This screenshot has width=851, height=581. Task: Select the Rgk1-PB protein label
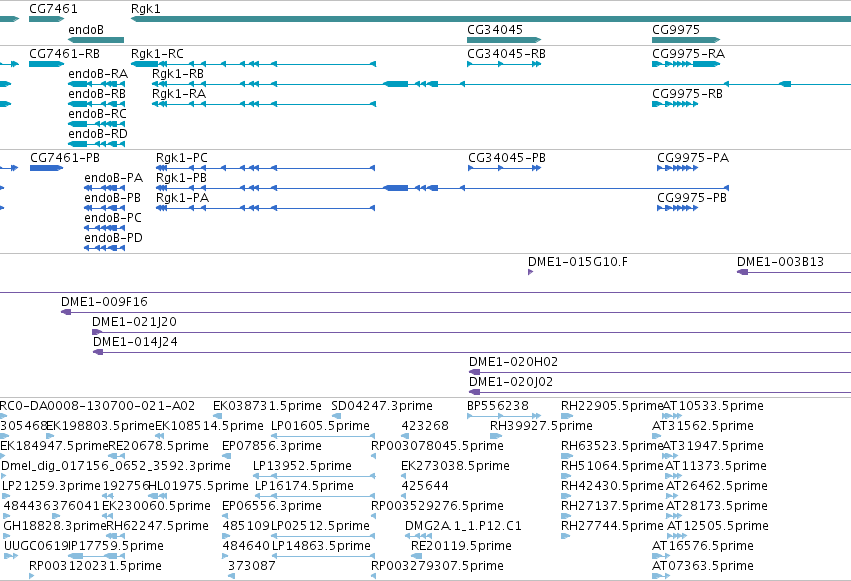181,178
